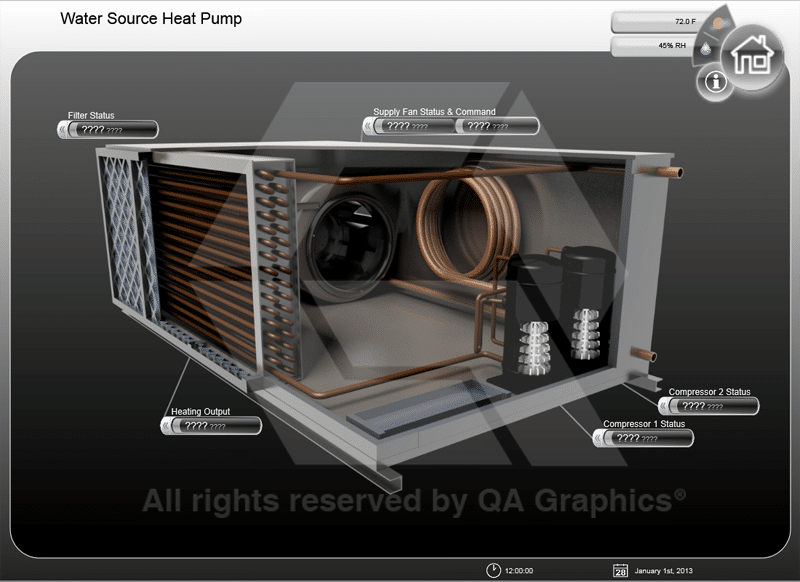Select the Compressor 2 Status label

tap(709, 392)
